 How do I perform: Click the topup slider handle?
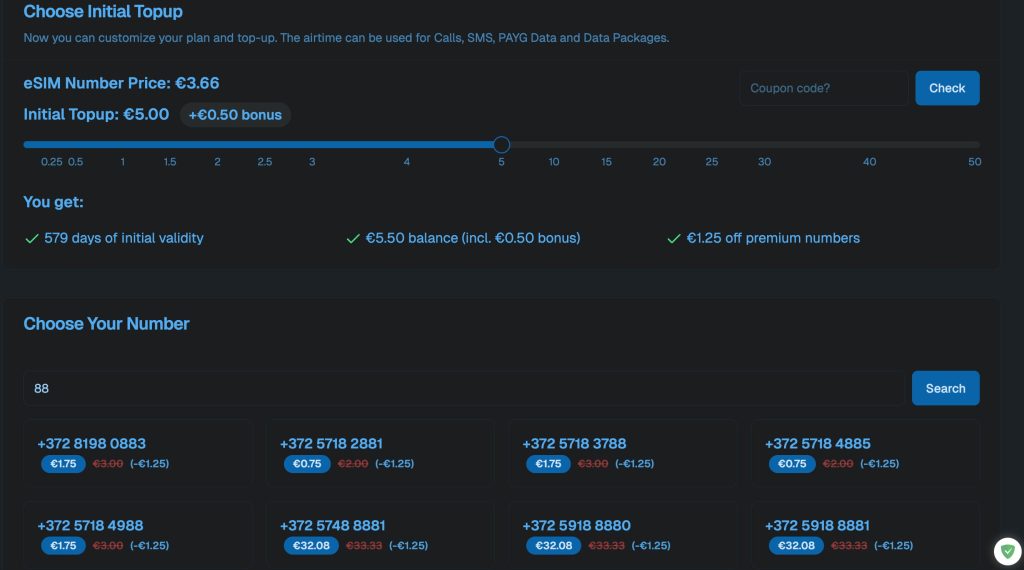pyautogui.click(x=502, y=145)
